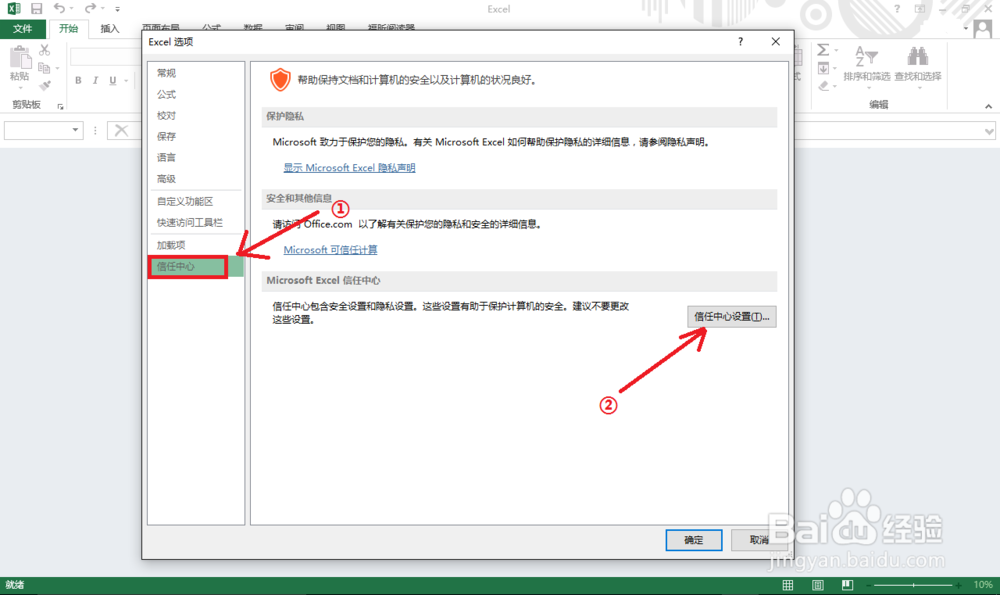Click the Fill down icon

(x=823, y=68)
